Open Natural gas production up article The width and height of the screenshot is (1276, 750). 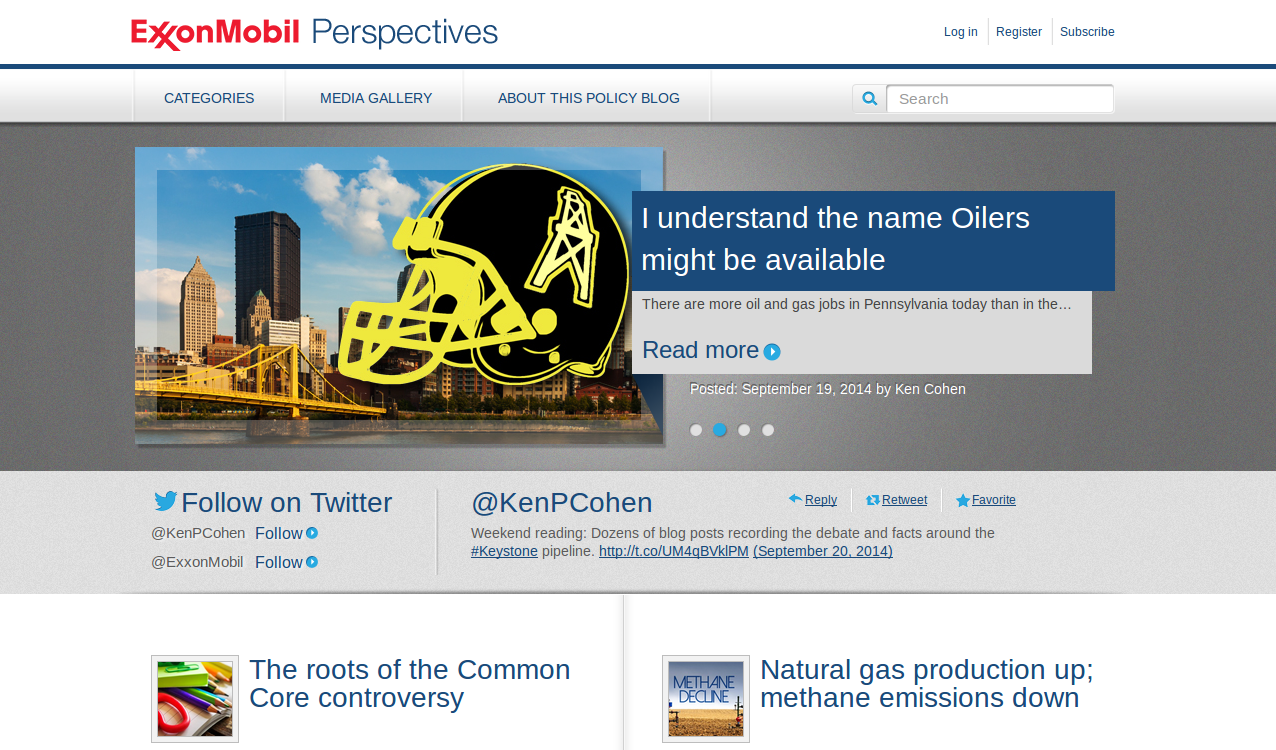click(x=927, y=683)
